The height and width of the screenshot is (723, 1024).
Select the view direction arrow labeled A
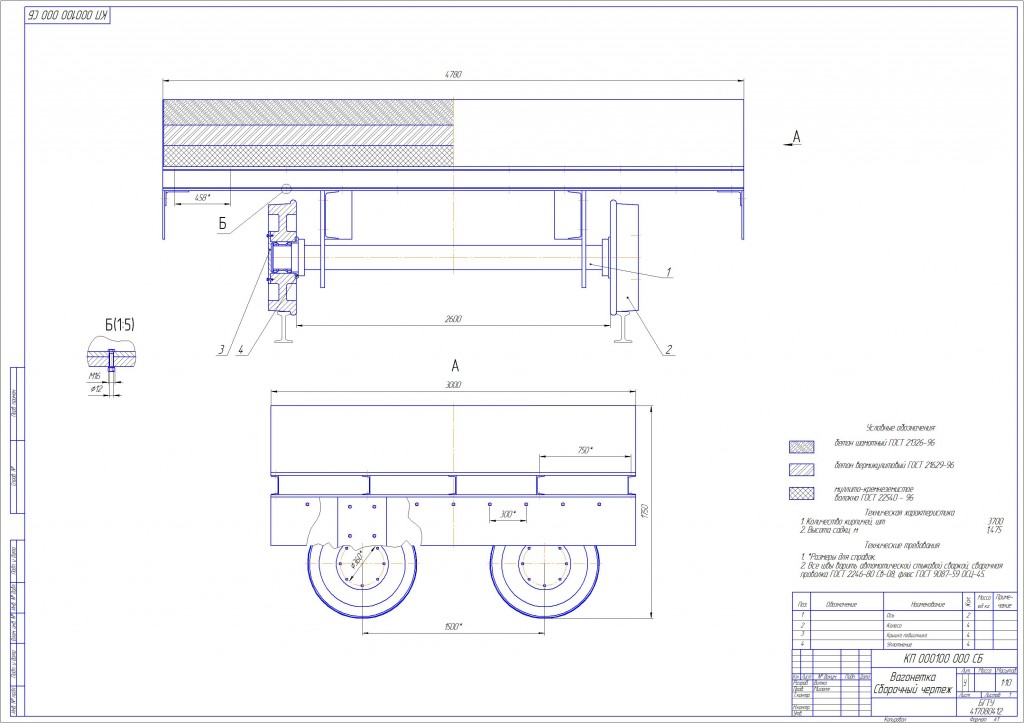(x=793, y=138)
